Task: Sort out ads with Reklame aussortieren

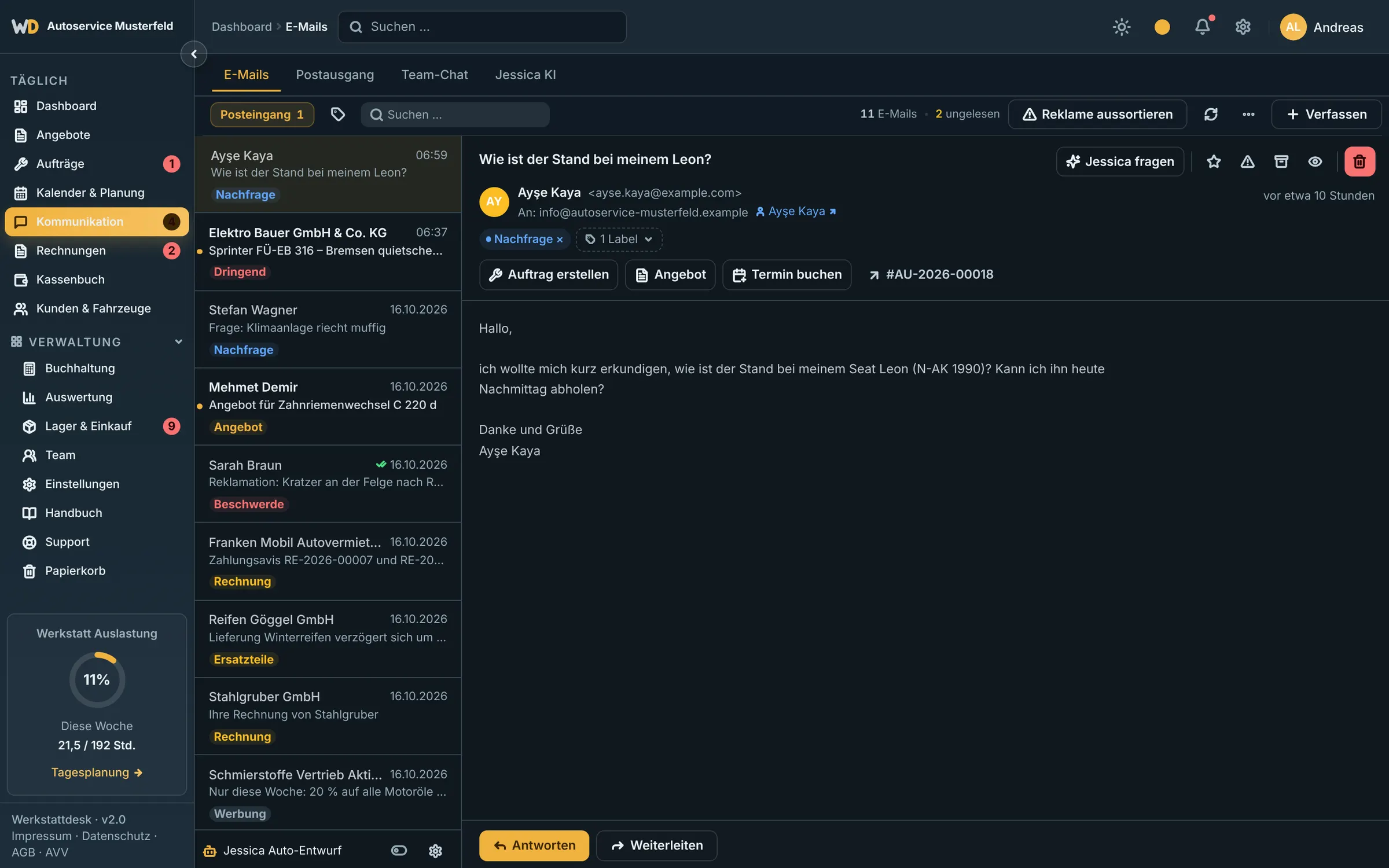Action: click(x=1097, y=115)
